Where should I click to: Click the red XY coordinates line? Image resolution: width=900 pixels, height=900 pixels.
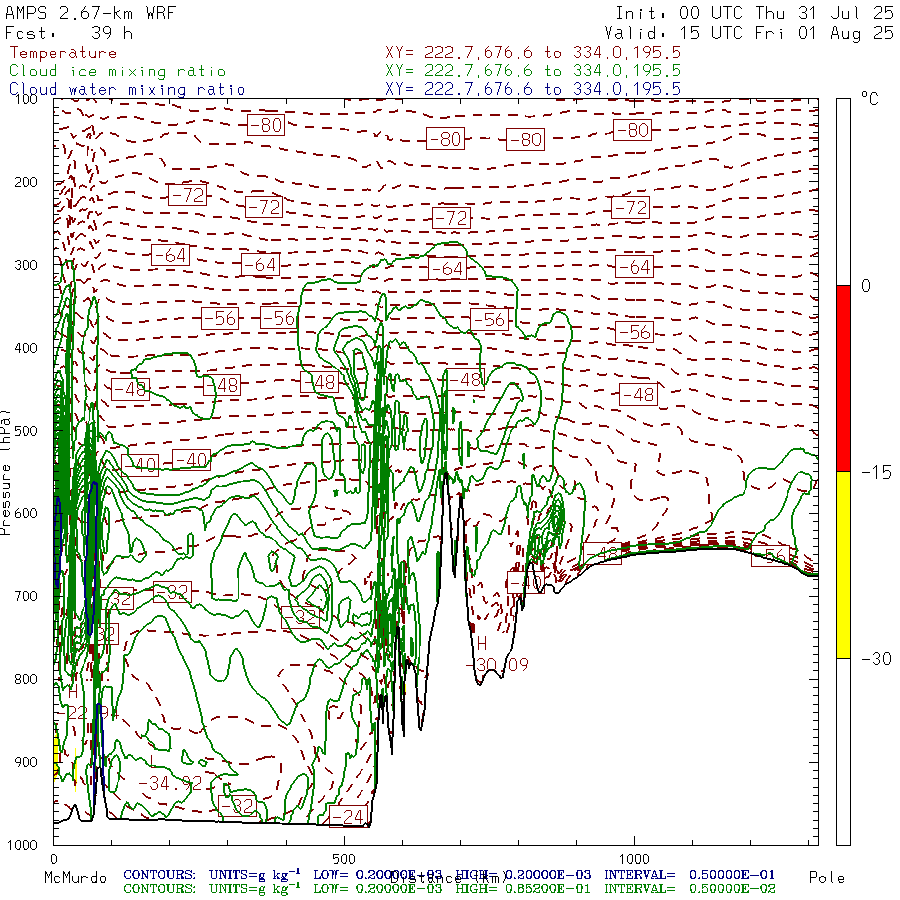tap(533, 53)
